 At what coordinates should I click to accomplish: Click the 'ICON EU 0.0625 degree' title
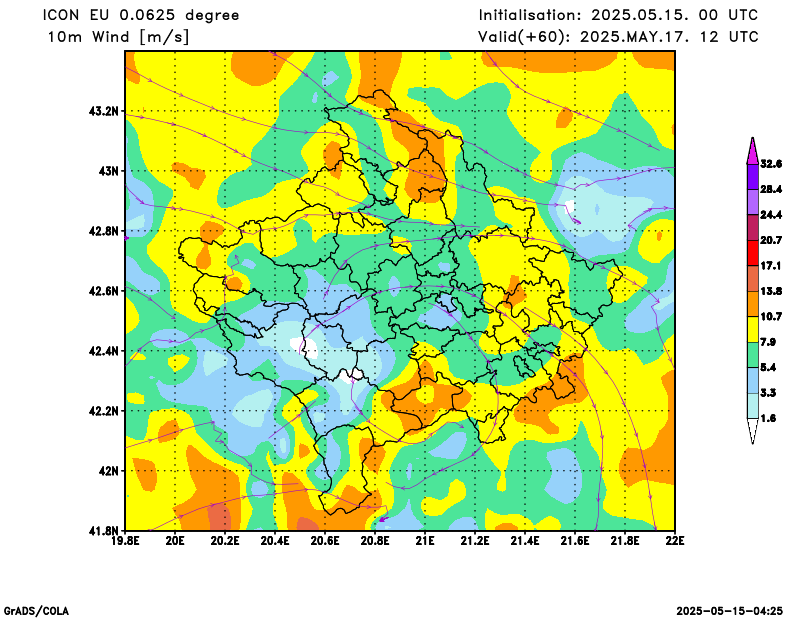click(x=141, y=15)
